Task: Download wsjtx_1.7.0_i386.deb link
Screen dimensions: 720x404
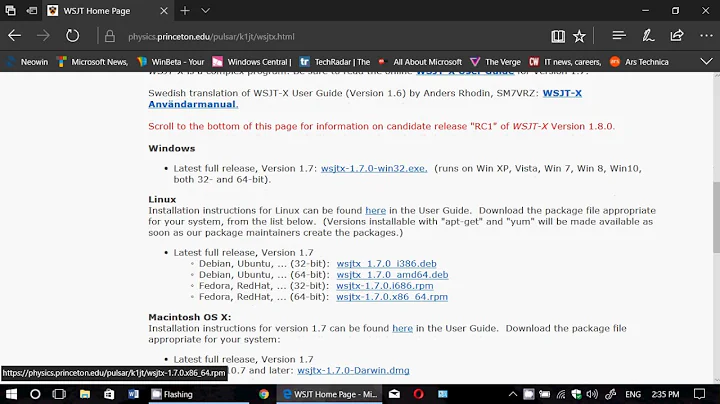Action: [386, 264]
